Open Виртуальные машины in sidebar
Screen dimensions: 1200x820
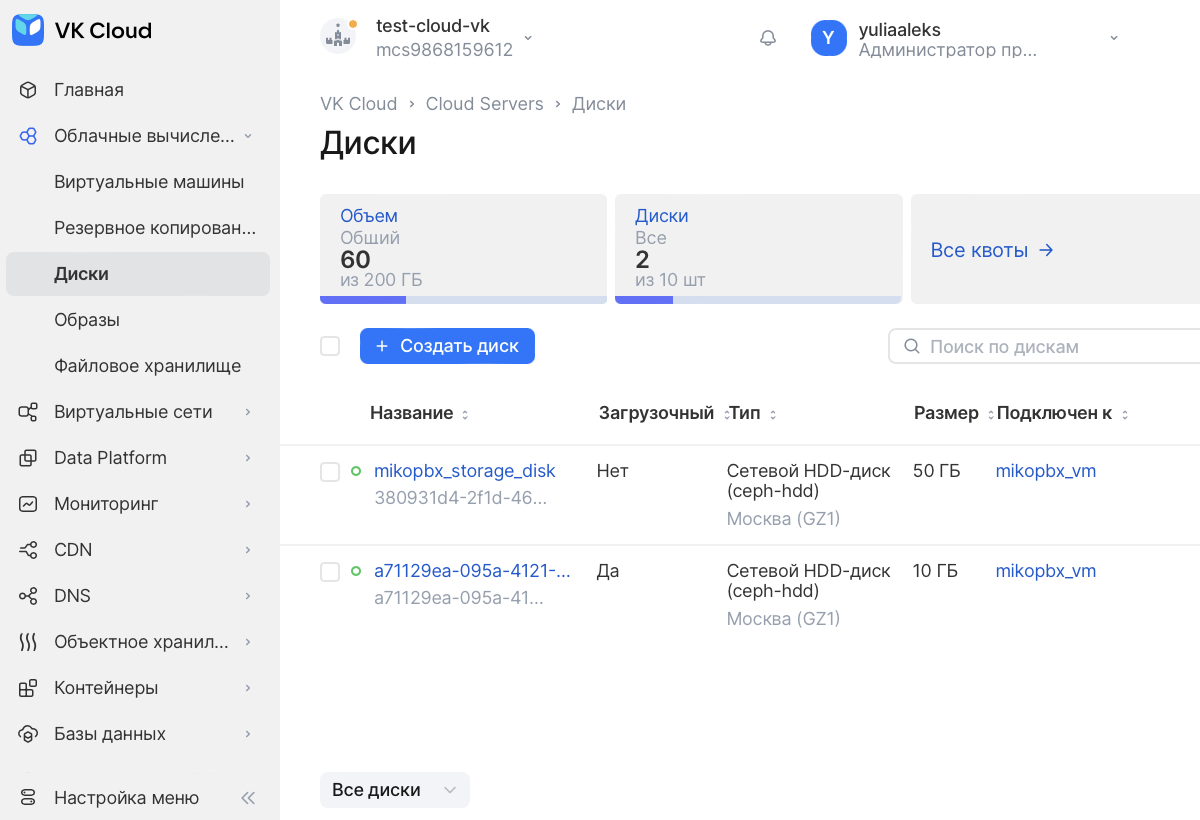(149, 182)
